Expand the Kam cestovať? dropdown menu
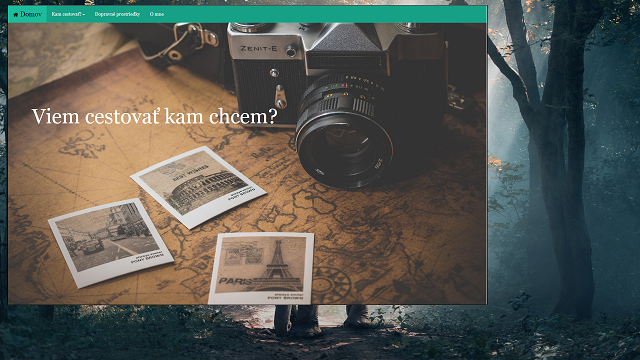The width and height of the screenshot is (640, 360). [x=68, y=14]
